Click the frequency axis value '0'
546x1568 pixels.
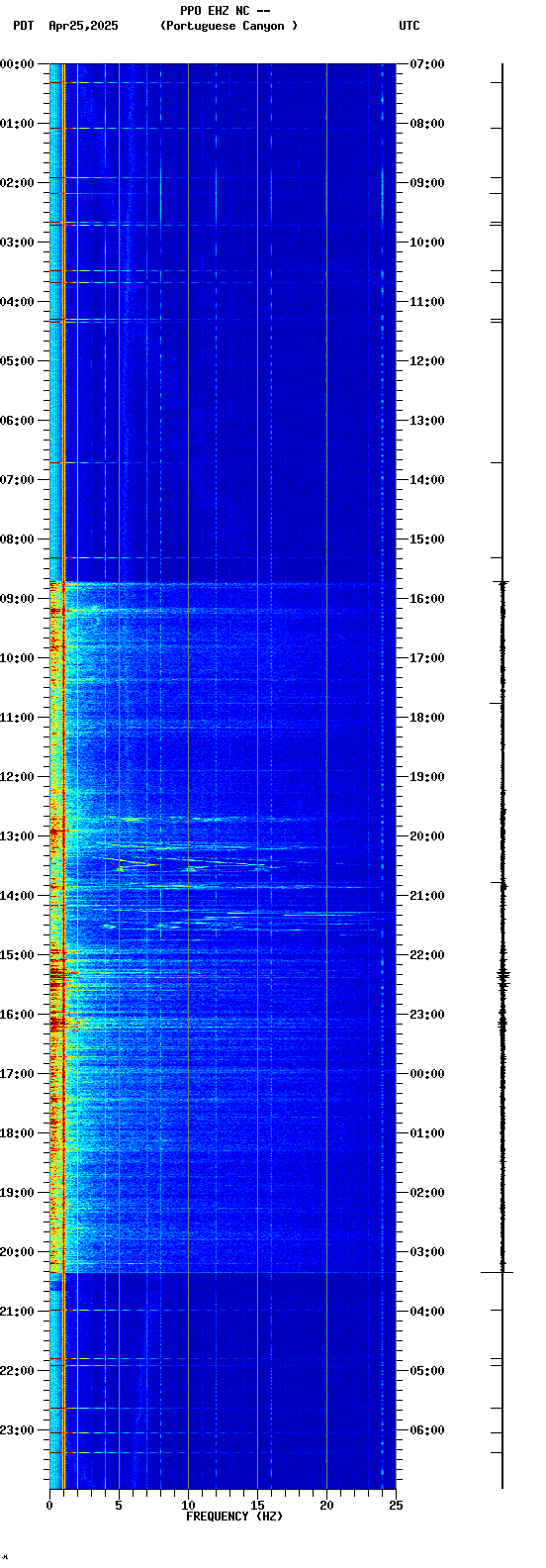(x=49, y=1506)
